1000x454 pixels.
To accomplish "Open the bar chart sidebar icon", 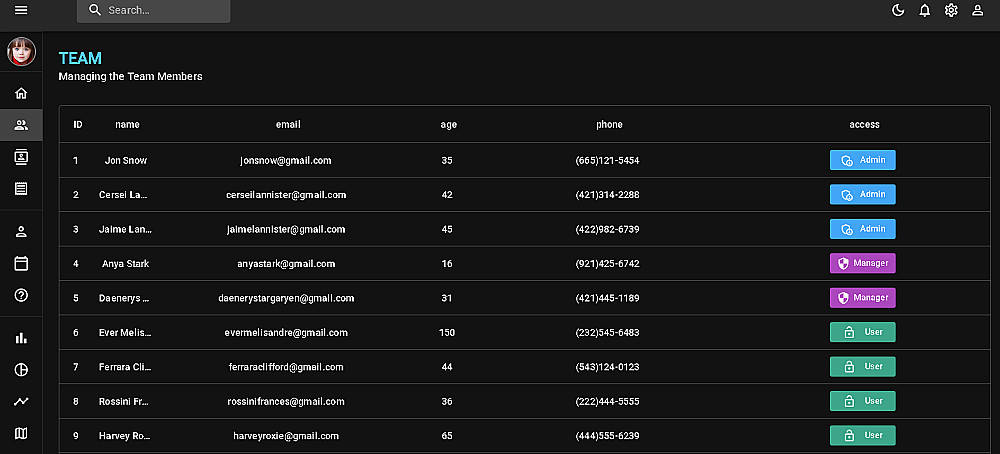I will click(21, 338).
